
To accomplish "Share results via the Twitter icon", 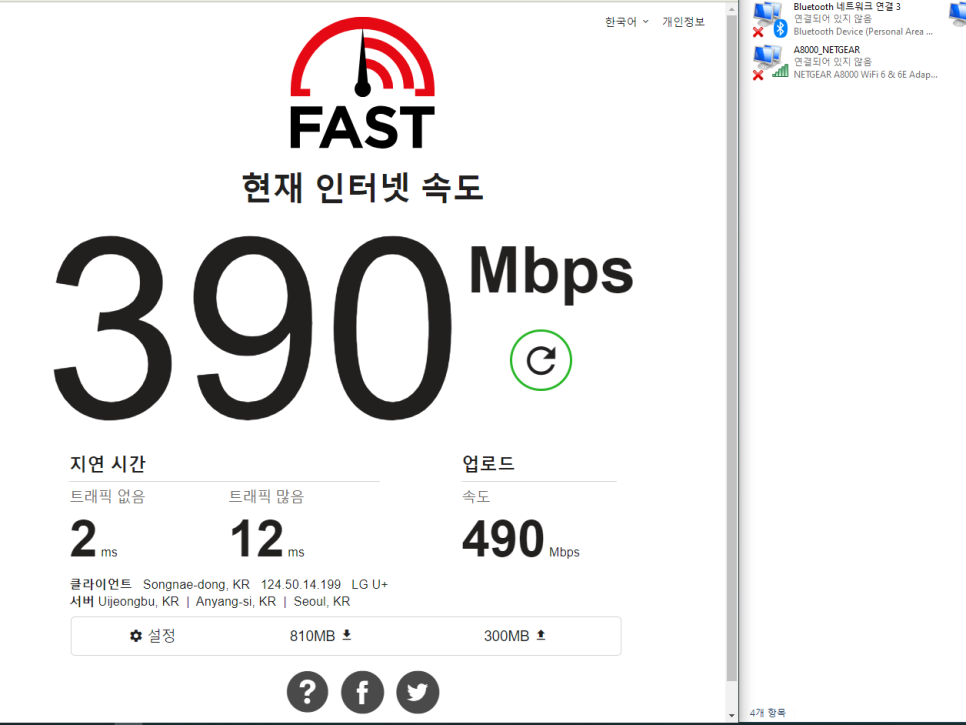I will 417,691.
